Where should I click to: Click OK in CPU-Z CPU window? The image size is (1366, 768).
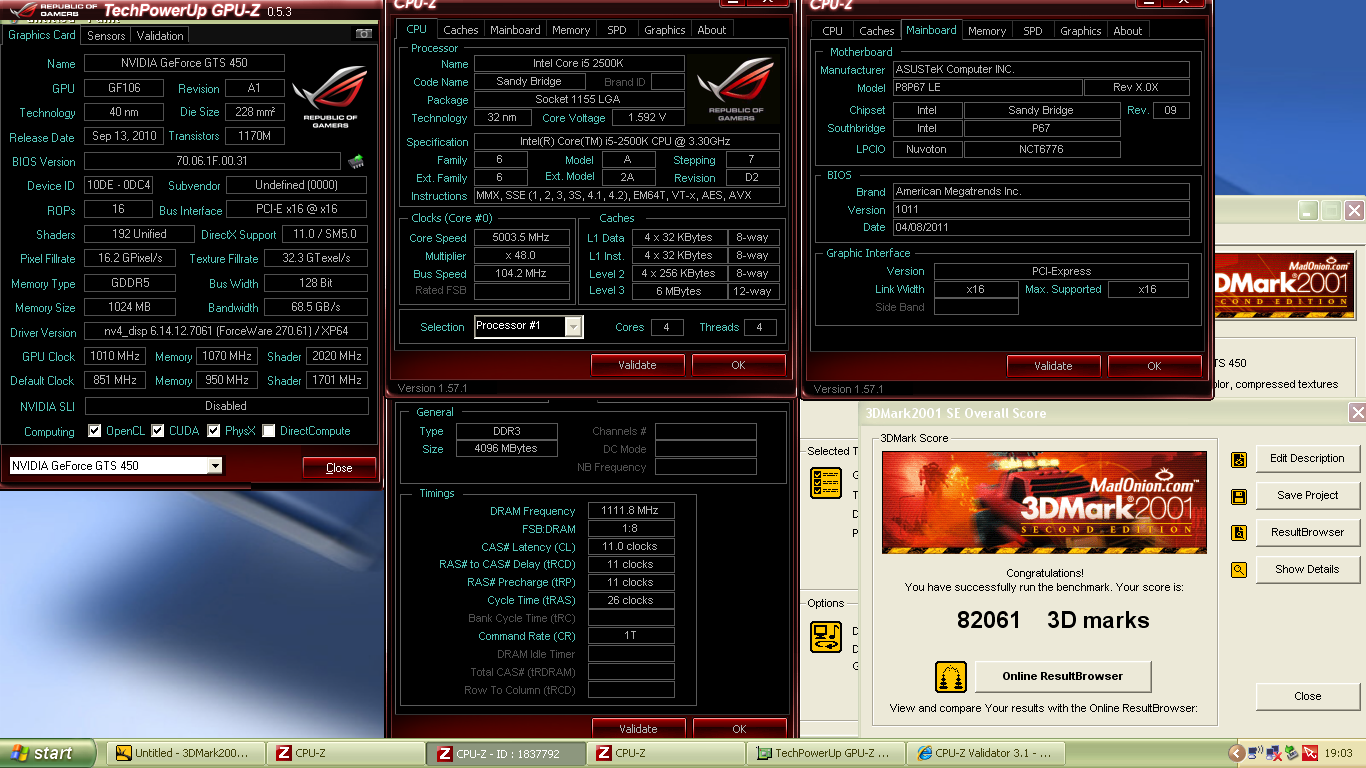click(x=738, y=365)
